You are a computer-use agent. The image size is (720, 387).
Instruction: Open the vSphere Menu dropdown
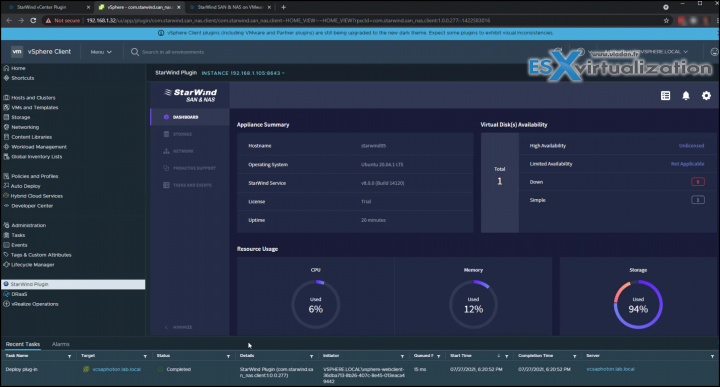(101, 52)
